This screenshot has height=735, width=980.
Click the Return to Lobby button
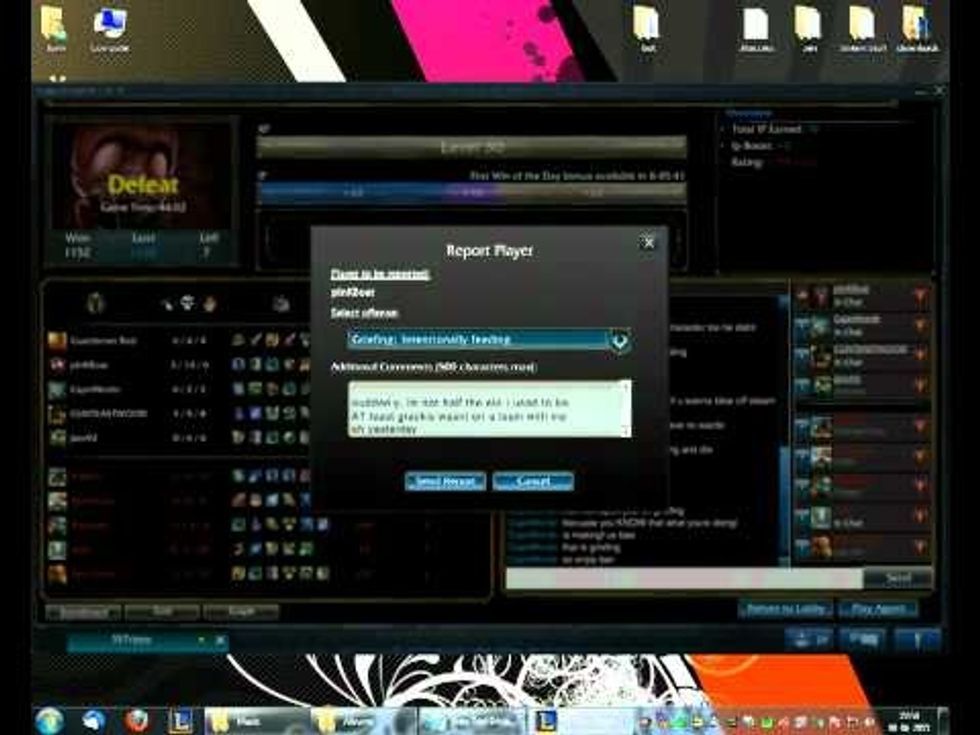pos(785,609)
